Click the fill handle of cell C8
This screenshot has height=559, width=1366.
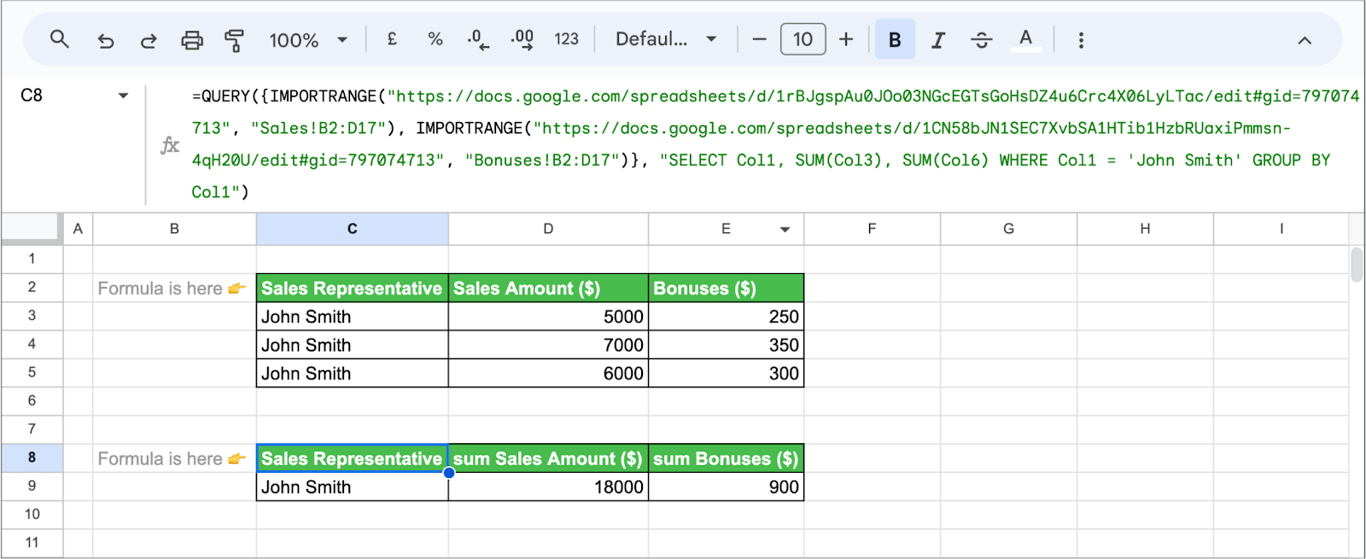(x=449, y=472)
